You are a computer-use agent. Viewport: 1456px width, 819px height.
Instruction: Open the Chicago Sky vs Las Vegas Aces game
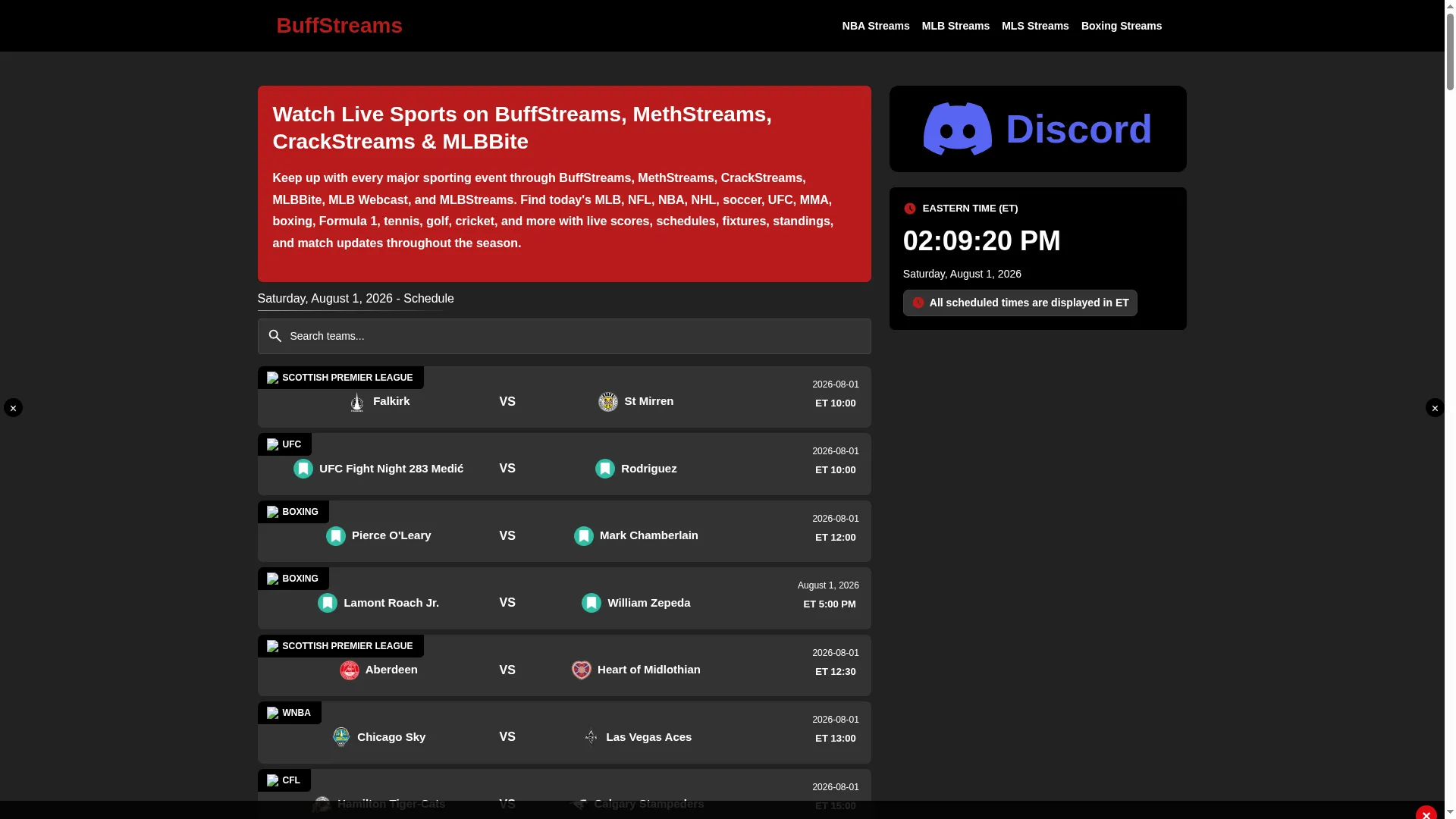click(x=564, y=733)
